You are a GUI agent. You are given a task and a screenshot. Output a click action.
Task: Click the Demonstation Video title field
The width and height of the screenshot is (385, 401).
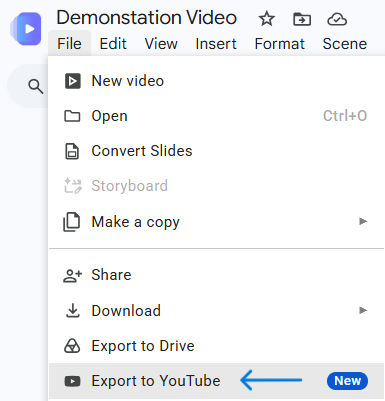tap(147, 18)
